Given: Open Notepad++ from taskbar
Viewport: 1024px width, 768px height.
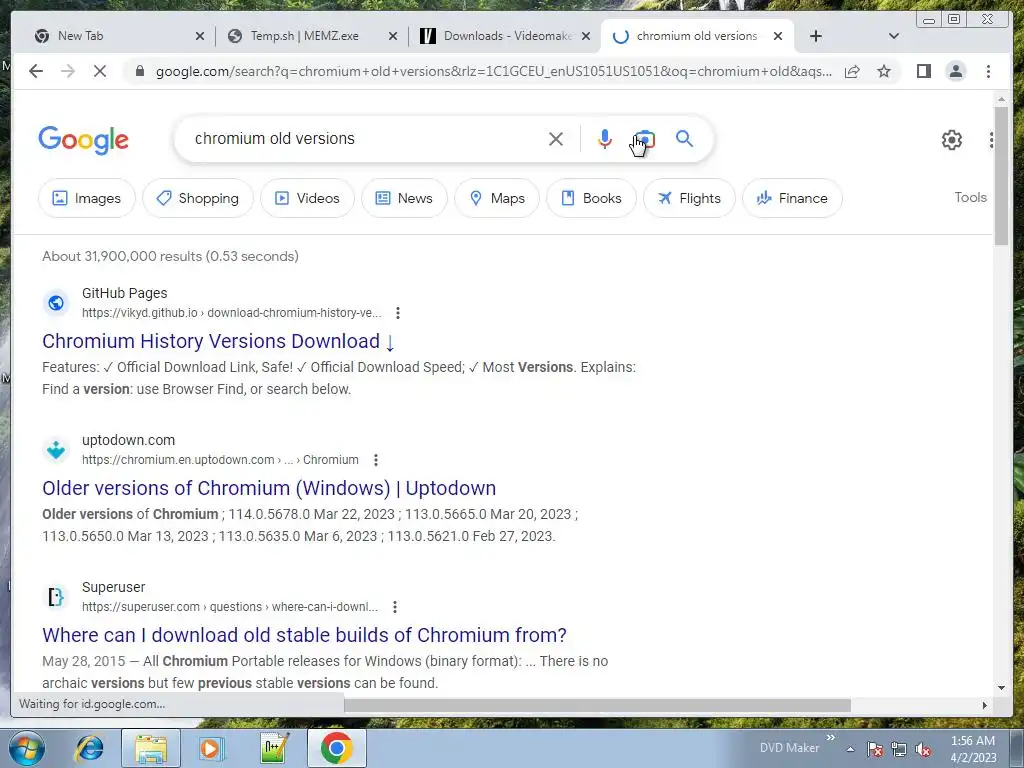Looking at the screenshot, I should pos(274,748).
